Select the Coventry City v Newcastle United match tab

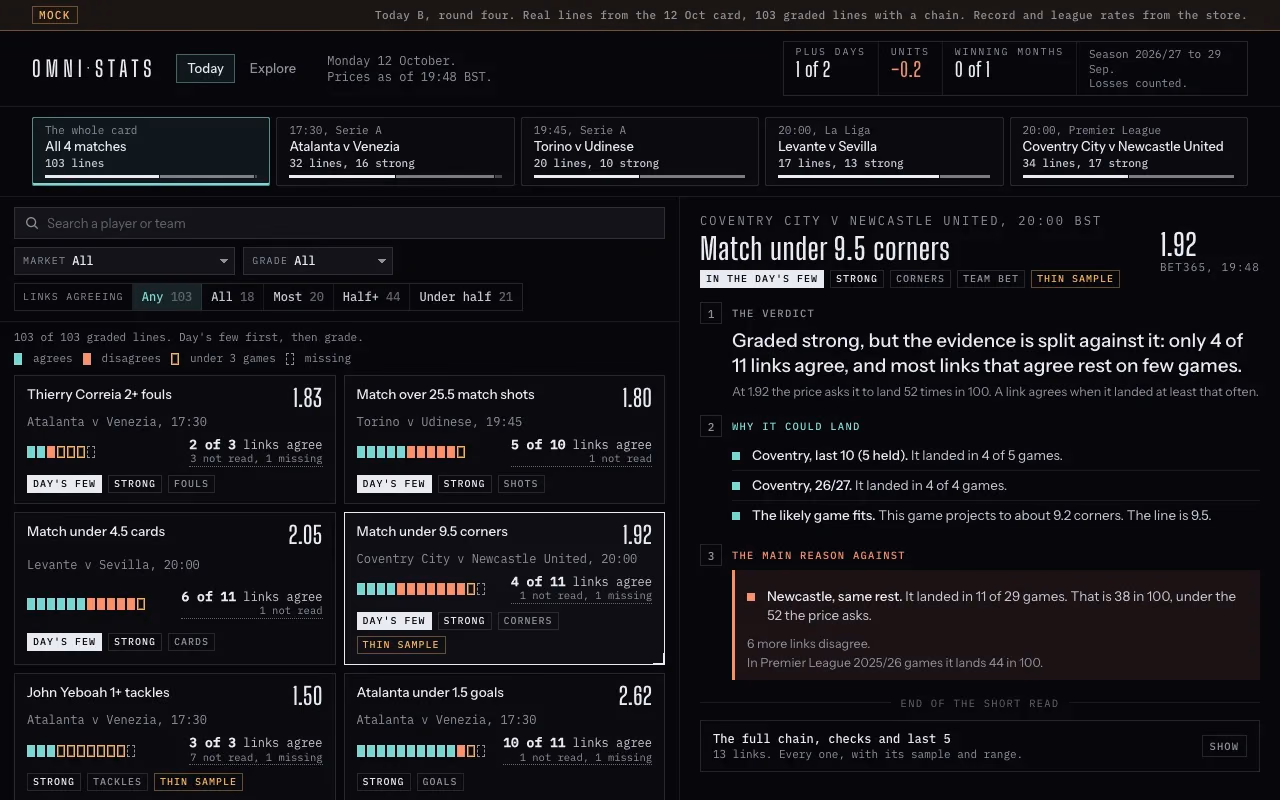pyautogui.click(x=1128, y=151)
